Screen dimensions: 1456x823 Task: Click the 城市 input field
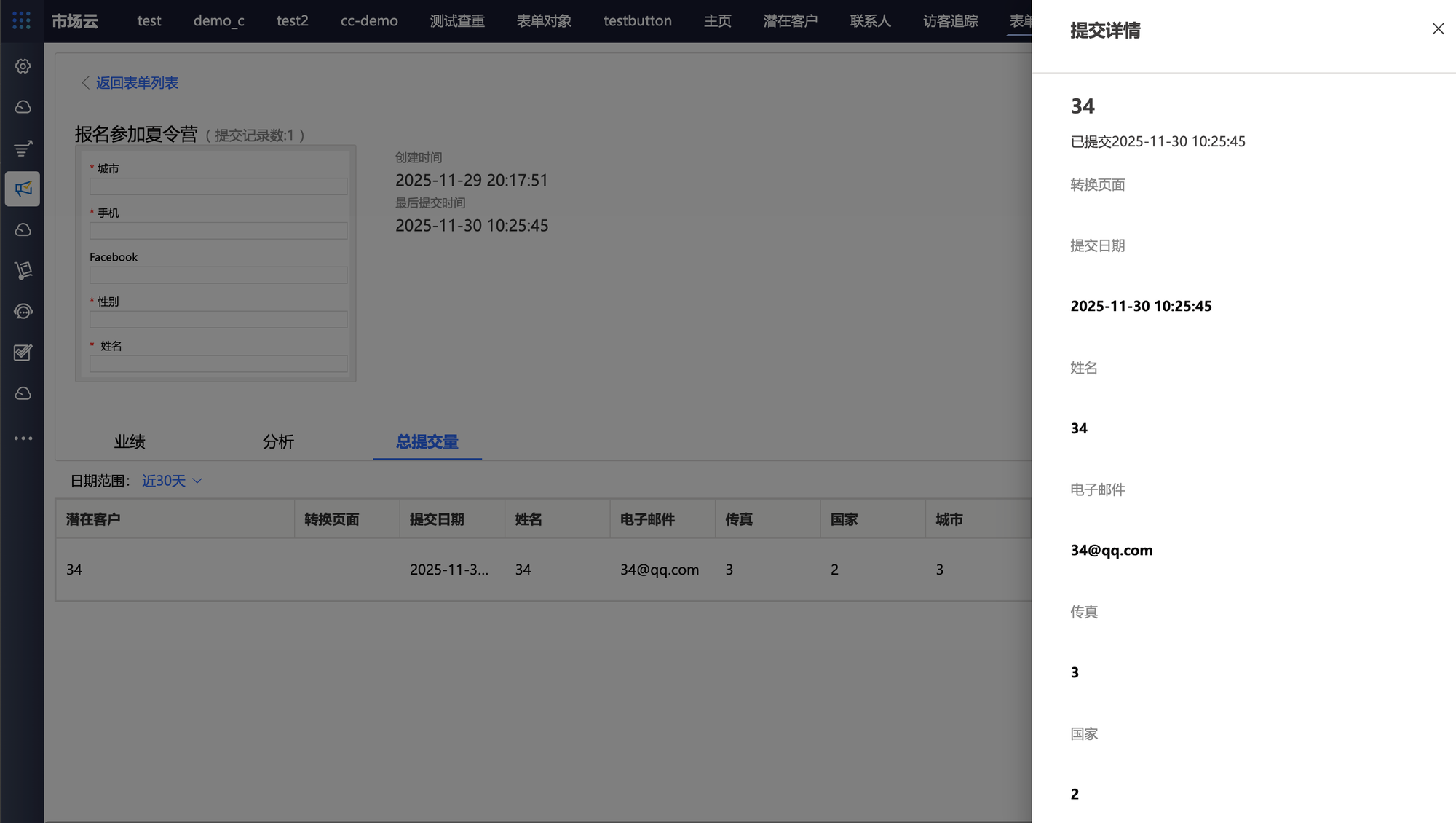218,186
